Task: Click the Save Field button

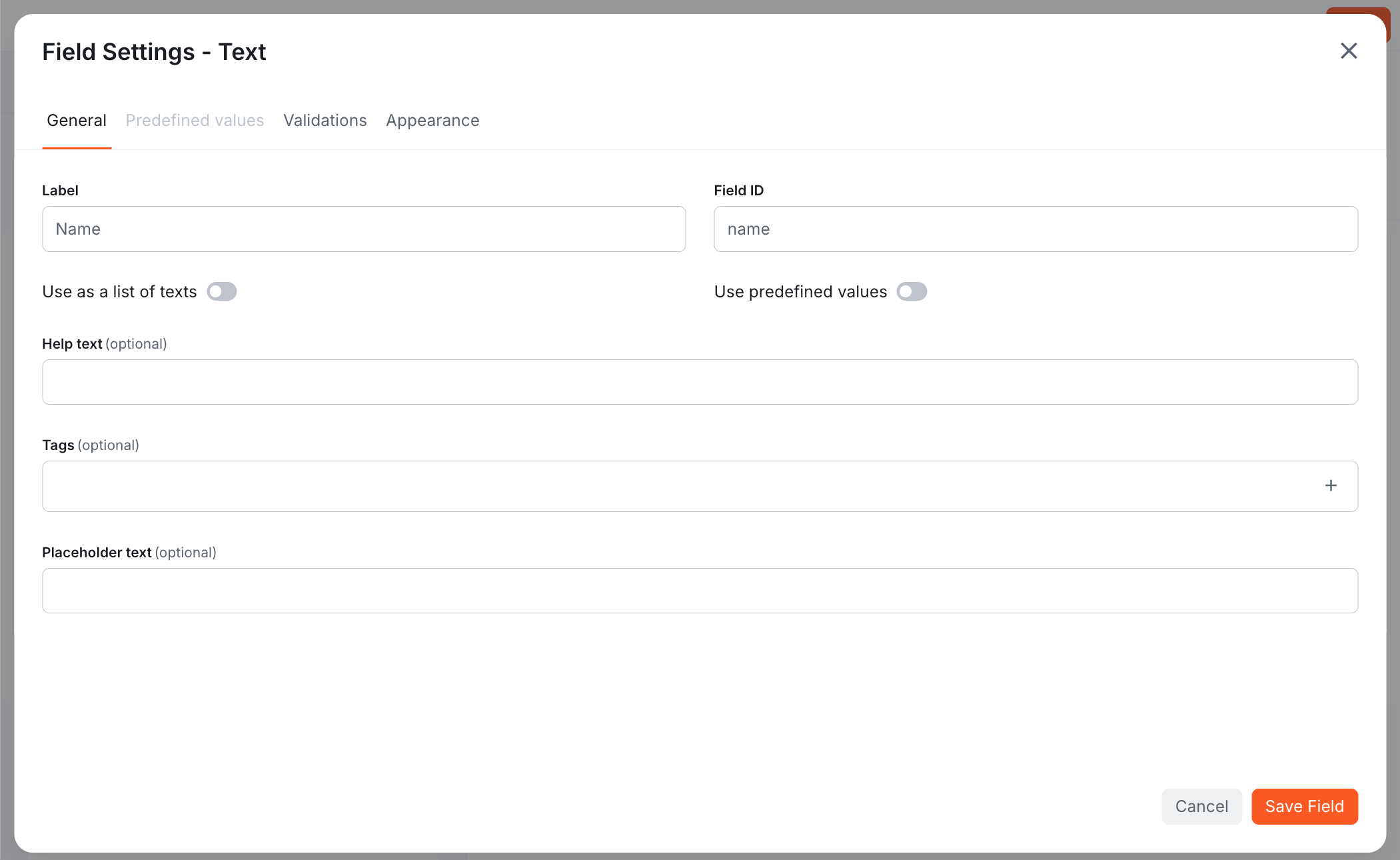Action: [1304, 806]
